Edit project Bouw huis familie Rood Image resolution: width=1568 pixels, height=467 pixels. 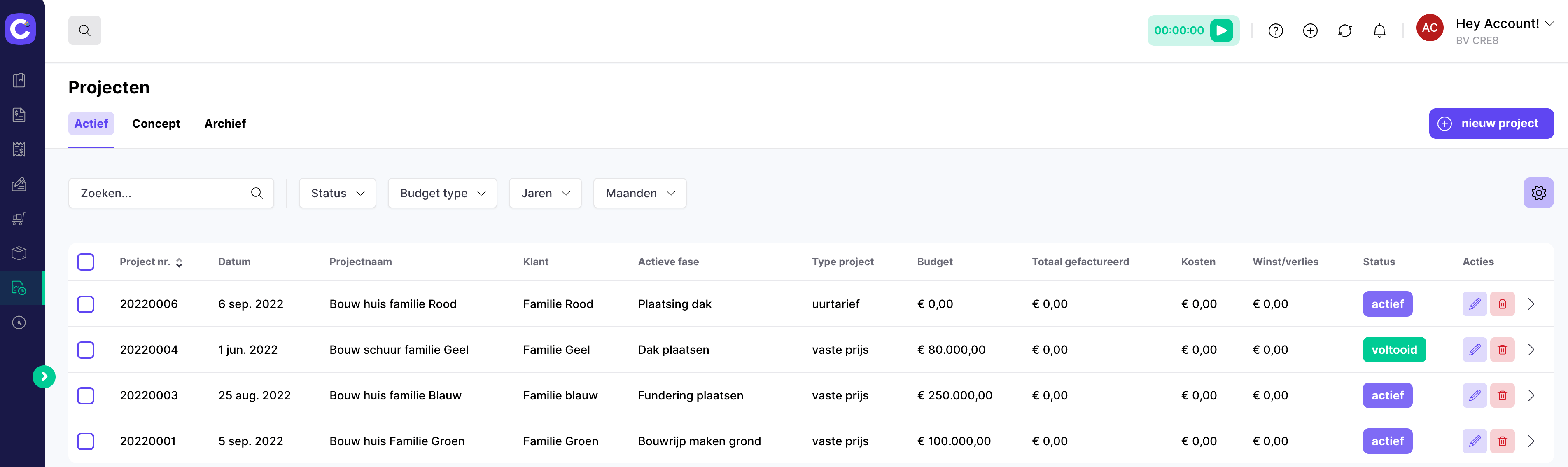pyautogui.click(x=1474, y=304)
